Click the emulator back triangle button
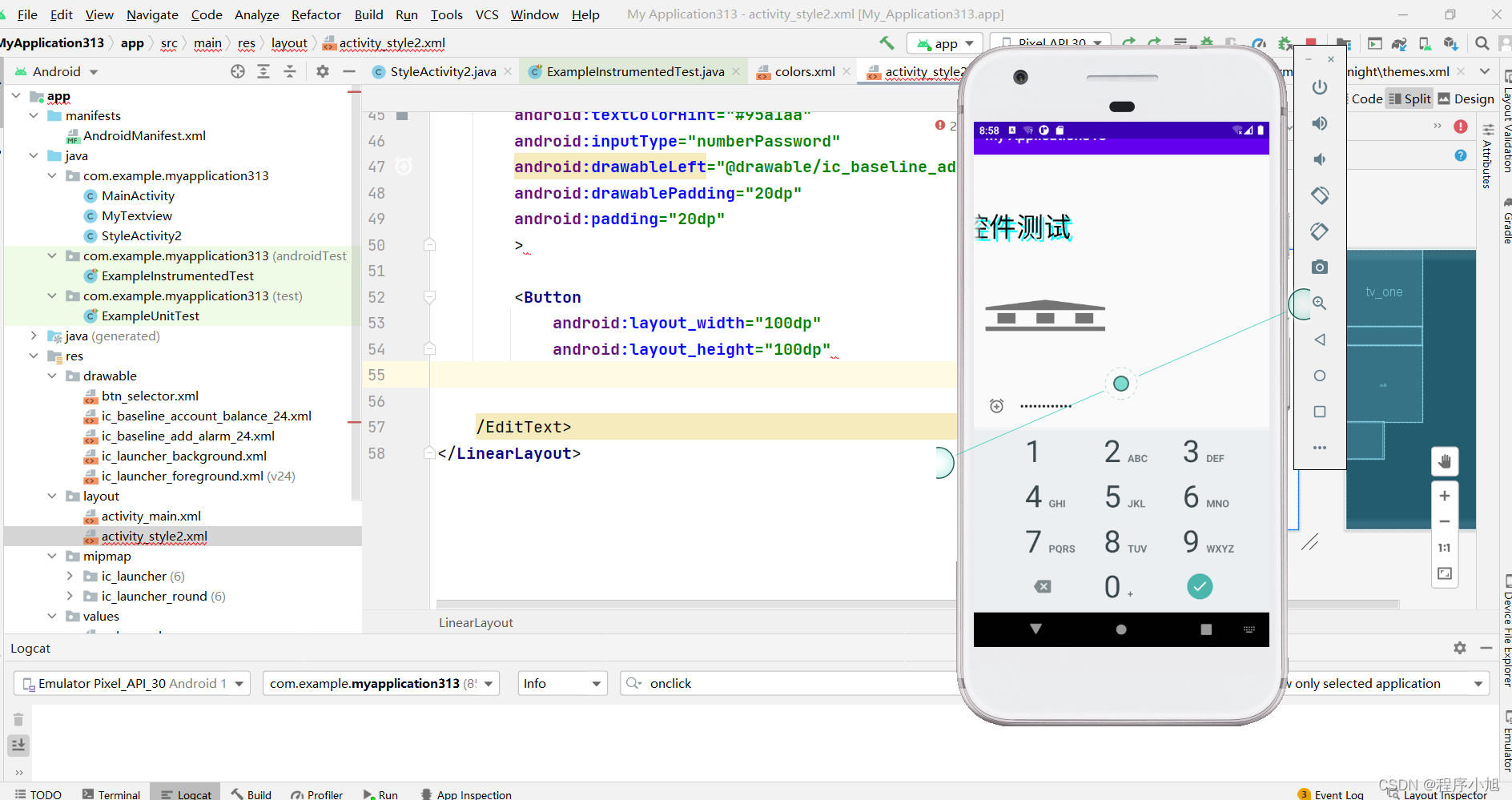 coord(1320,340)
